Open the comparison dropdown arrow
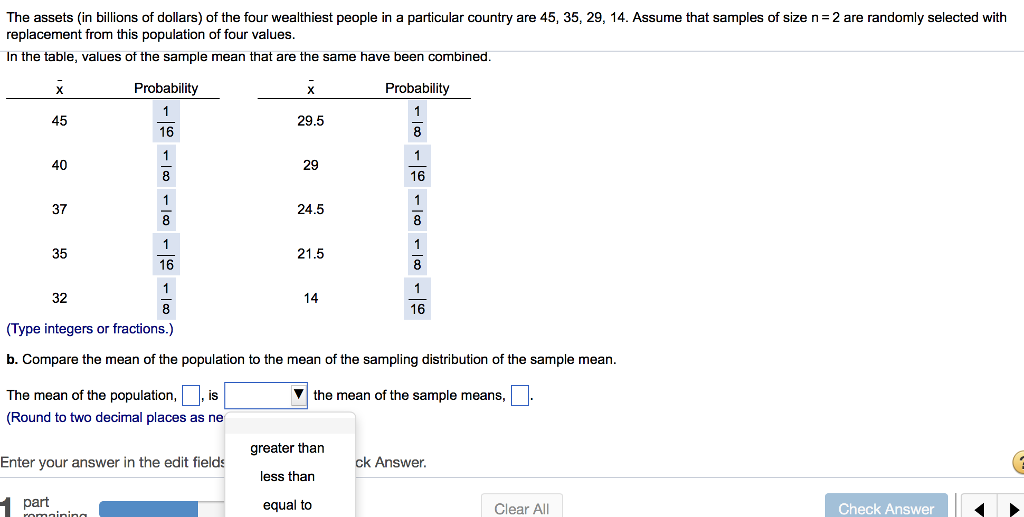The image size is (1024, 517). 298,395
